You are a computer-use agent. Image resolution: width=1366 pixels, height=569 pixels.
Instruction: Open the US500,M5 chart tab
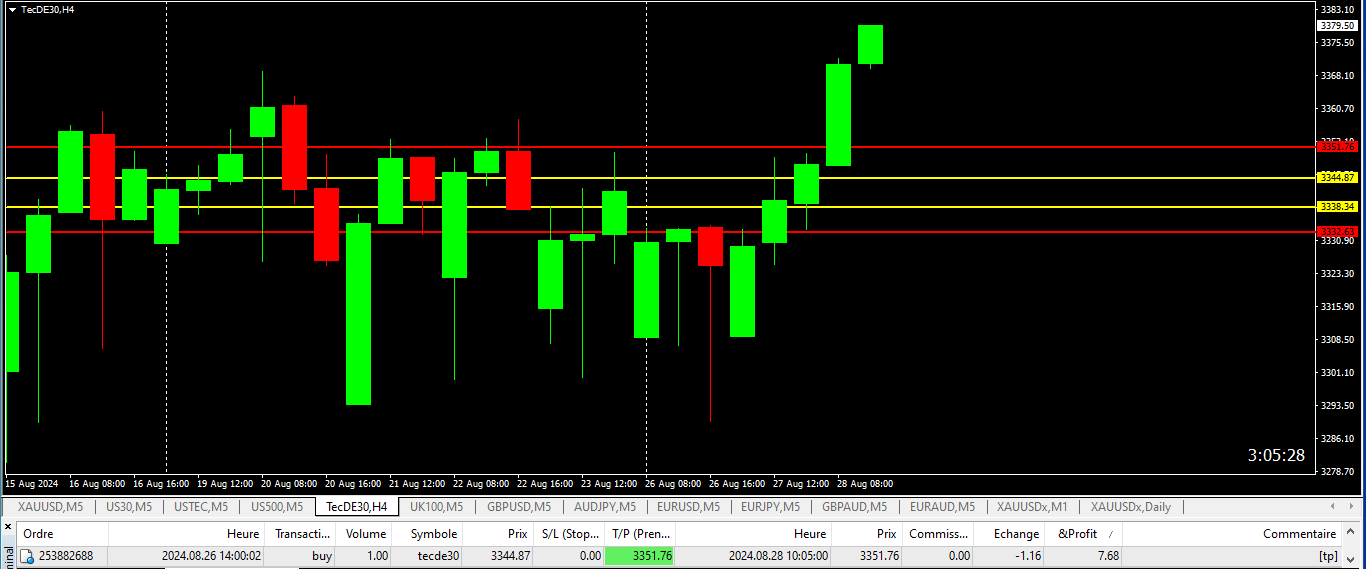pos(276,507)
